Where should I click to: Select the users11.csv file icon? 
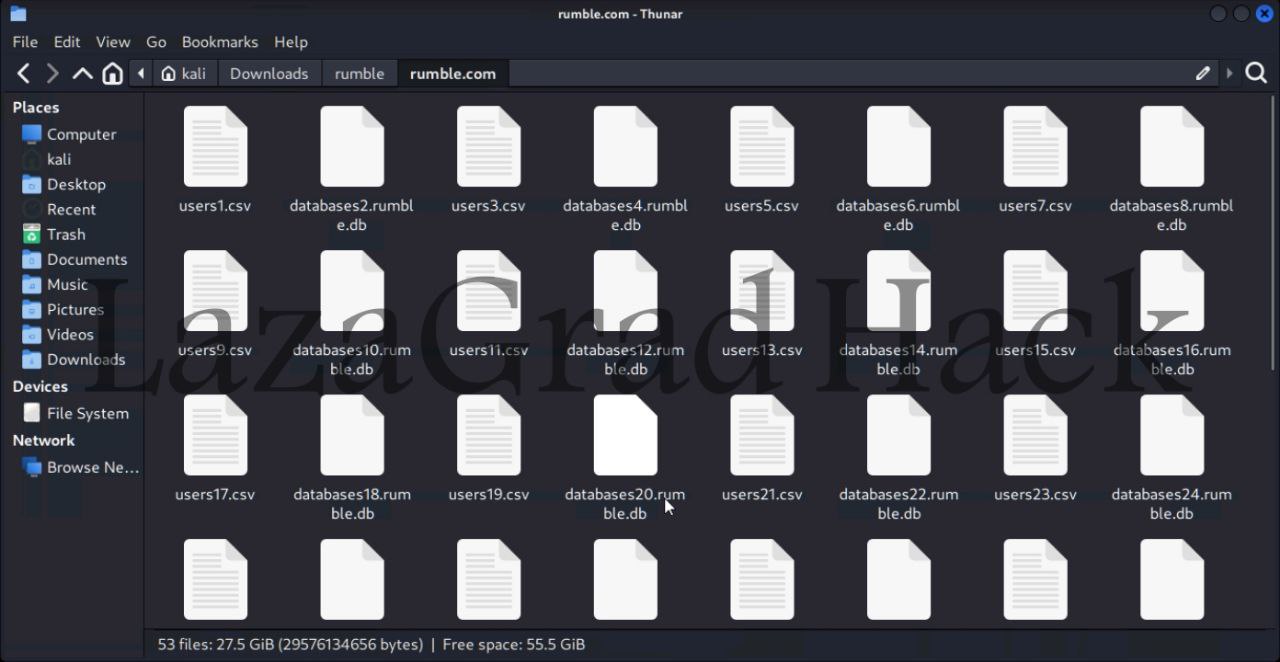coord(488,291)
